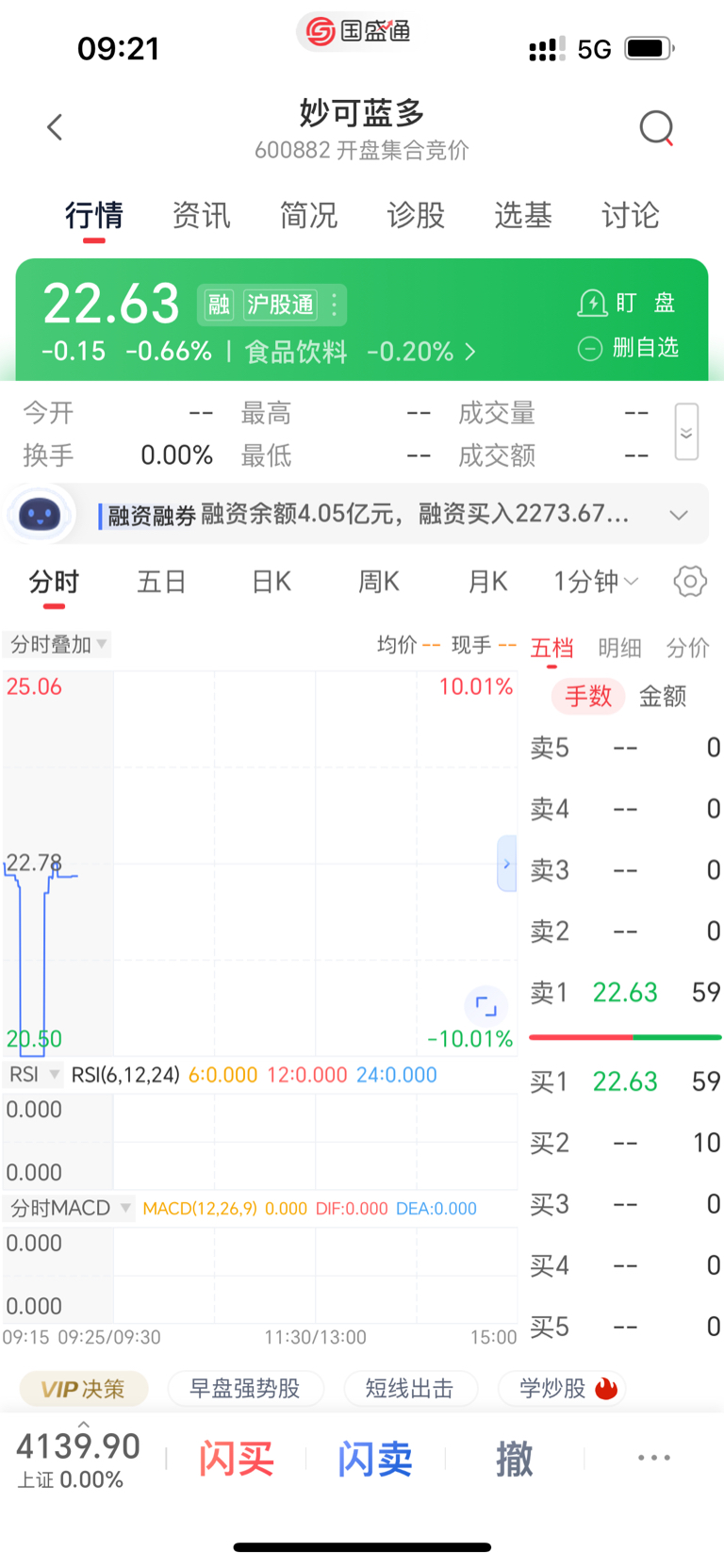724x1568 pixels.
Task: Collapse the order book side panel arrow
Action: pos(507,864)
